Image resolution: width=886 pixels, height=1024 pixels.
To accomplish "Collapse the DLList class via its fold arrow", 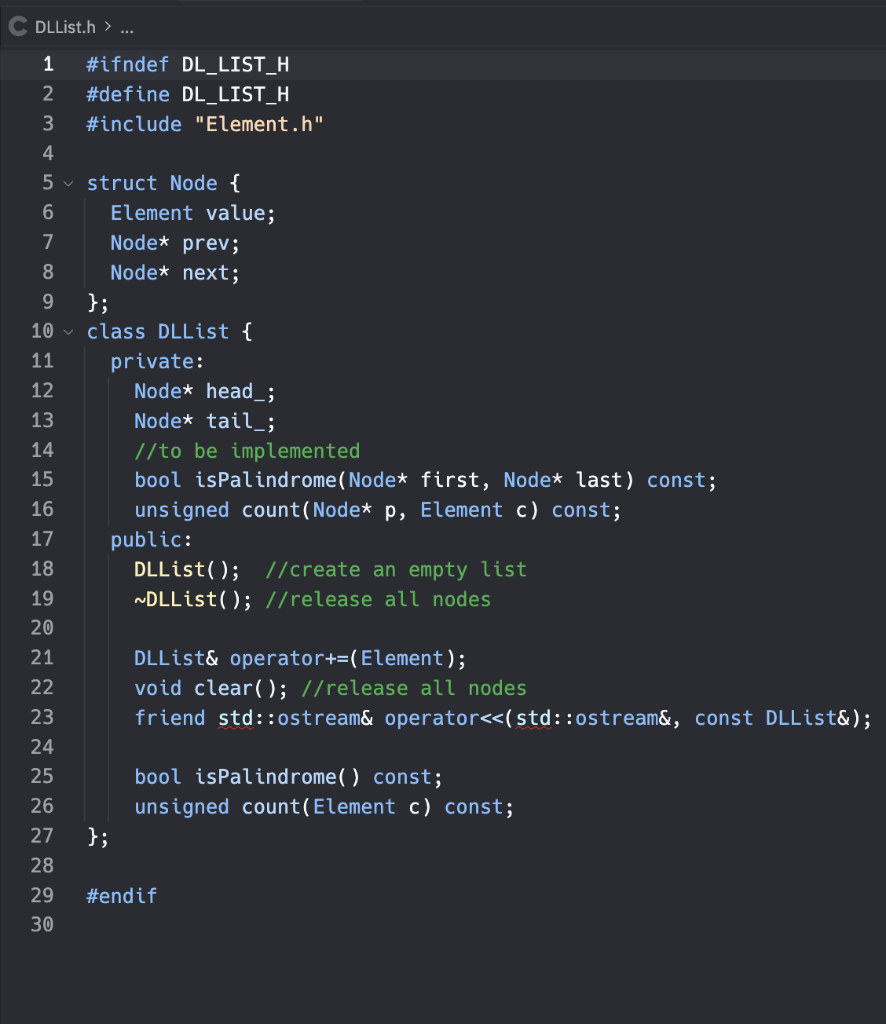I will pos(67,331).
